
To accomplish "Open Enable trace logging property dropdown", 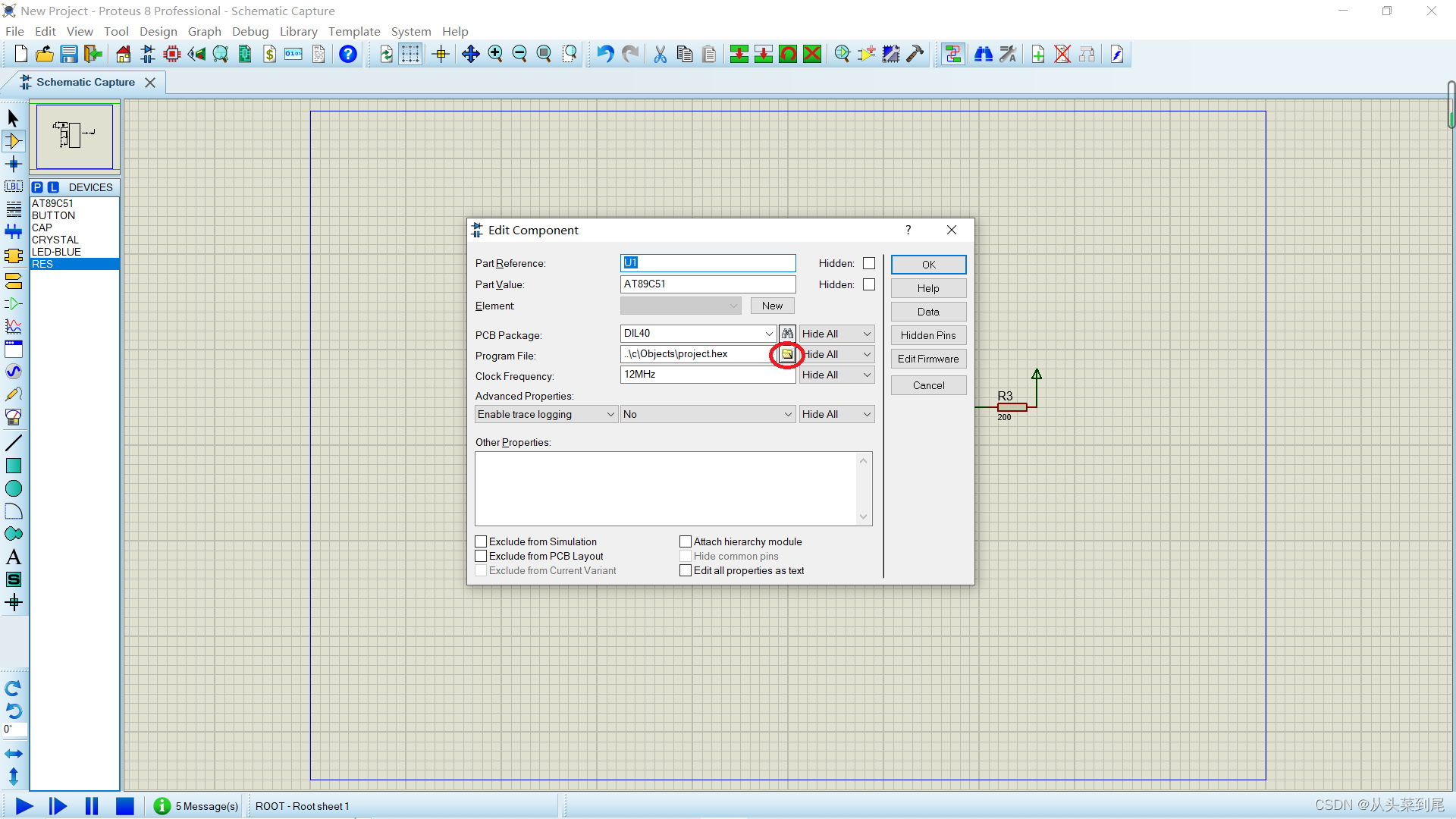I will 546,414.
